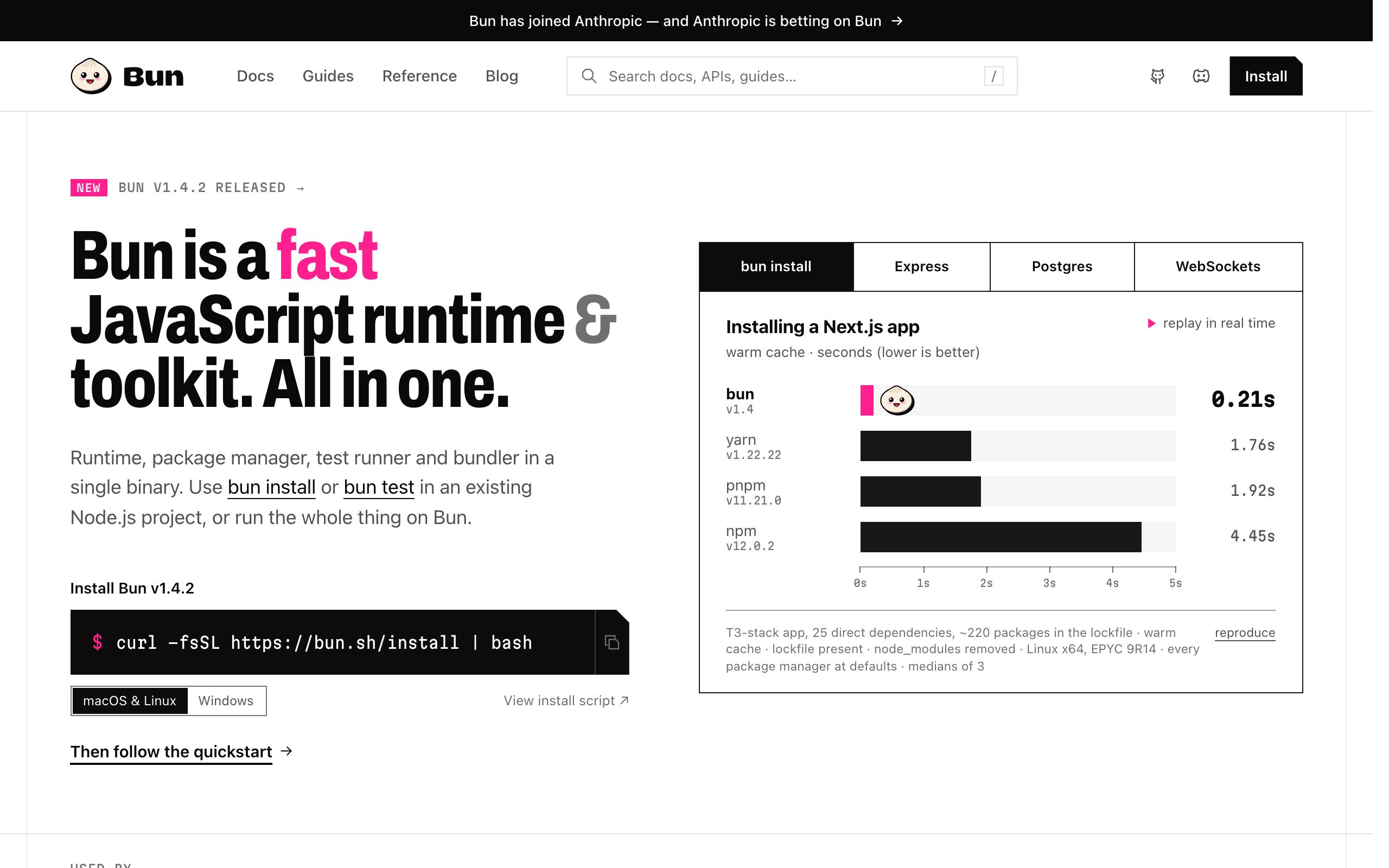
Task: Click the arrow after the quickstart link
Action: pyautogui.click(x=286, y=751)
